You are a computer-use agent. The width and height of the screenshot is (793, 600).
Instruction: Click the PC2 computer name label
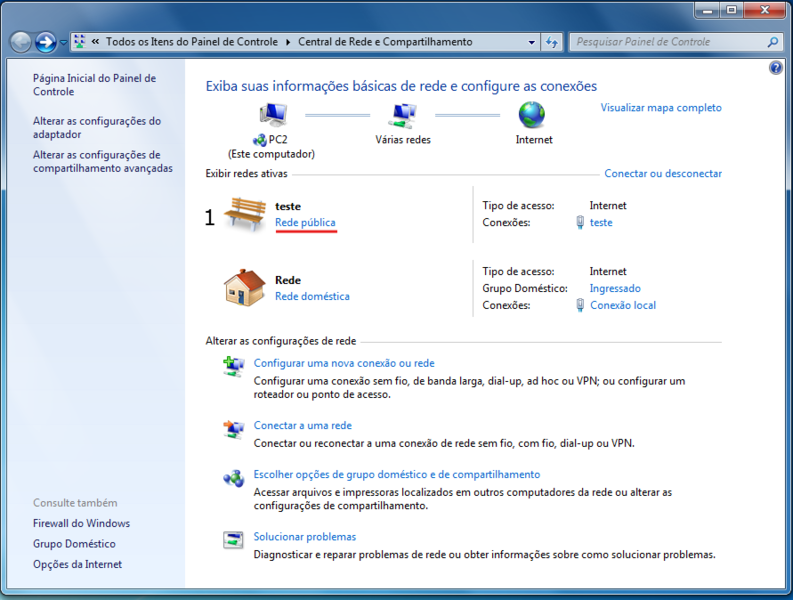point(278,140)
